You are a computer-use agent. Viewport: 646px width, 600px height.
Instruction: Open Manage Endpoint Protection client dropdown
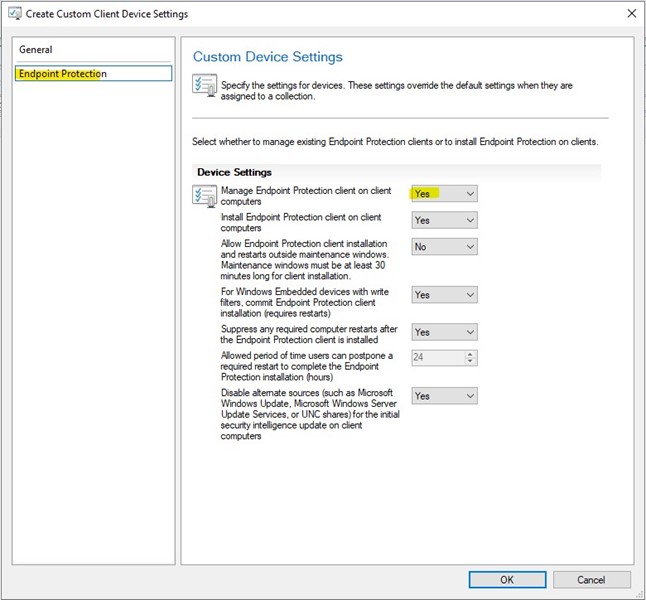pyautogui.click(x=445, y=194)
